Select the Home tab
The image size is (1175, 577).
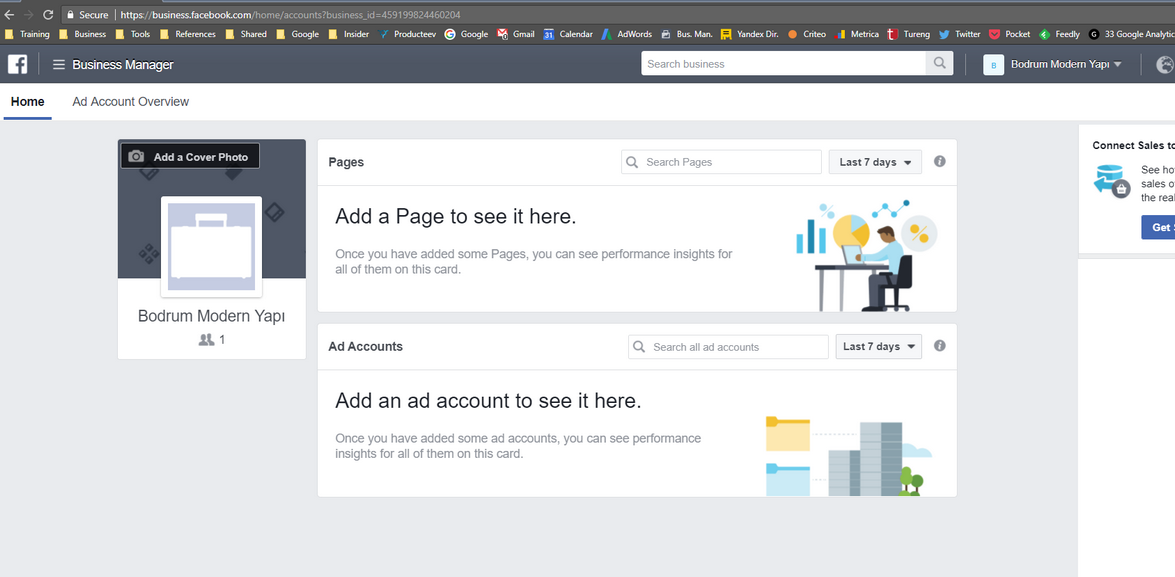coord(28,102)
